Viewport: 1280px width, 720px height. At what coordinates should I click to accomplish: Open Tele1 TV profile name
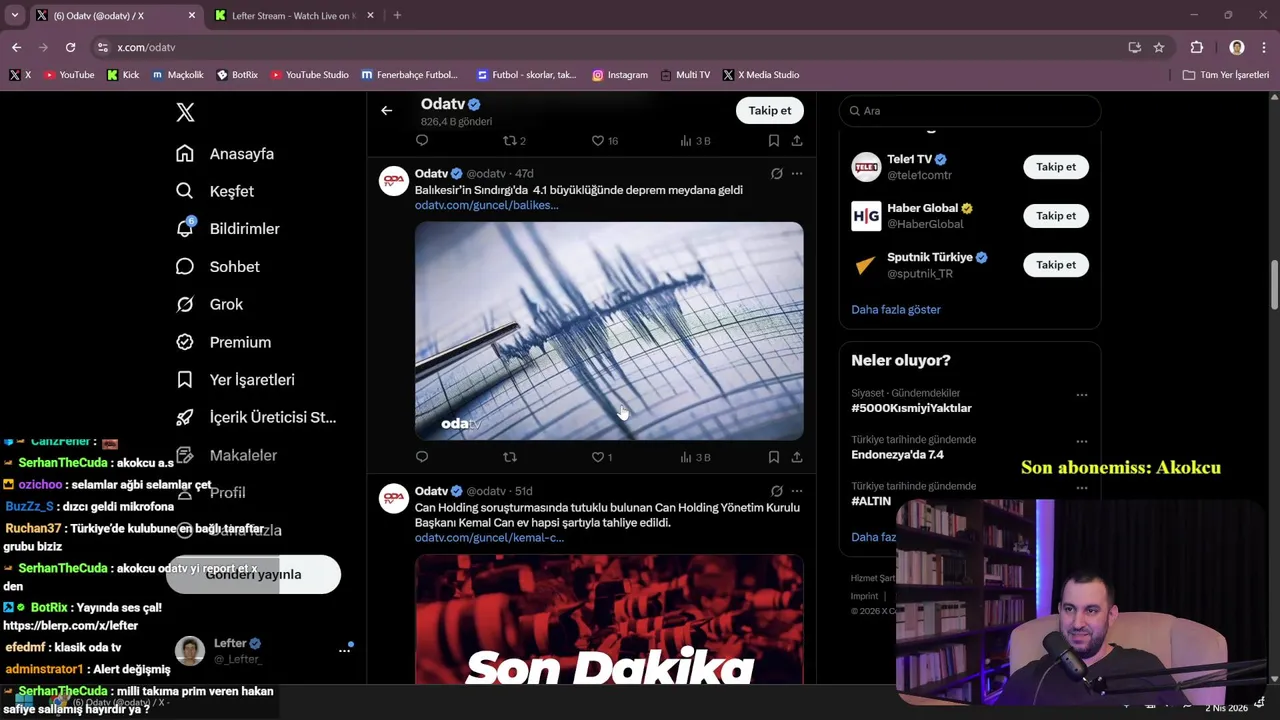[x=909, y=159]
